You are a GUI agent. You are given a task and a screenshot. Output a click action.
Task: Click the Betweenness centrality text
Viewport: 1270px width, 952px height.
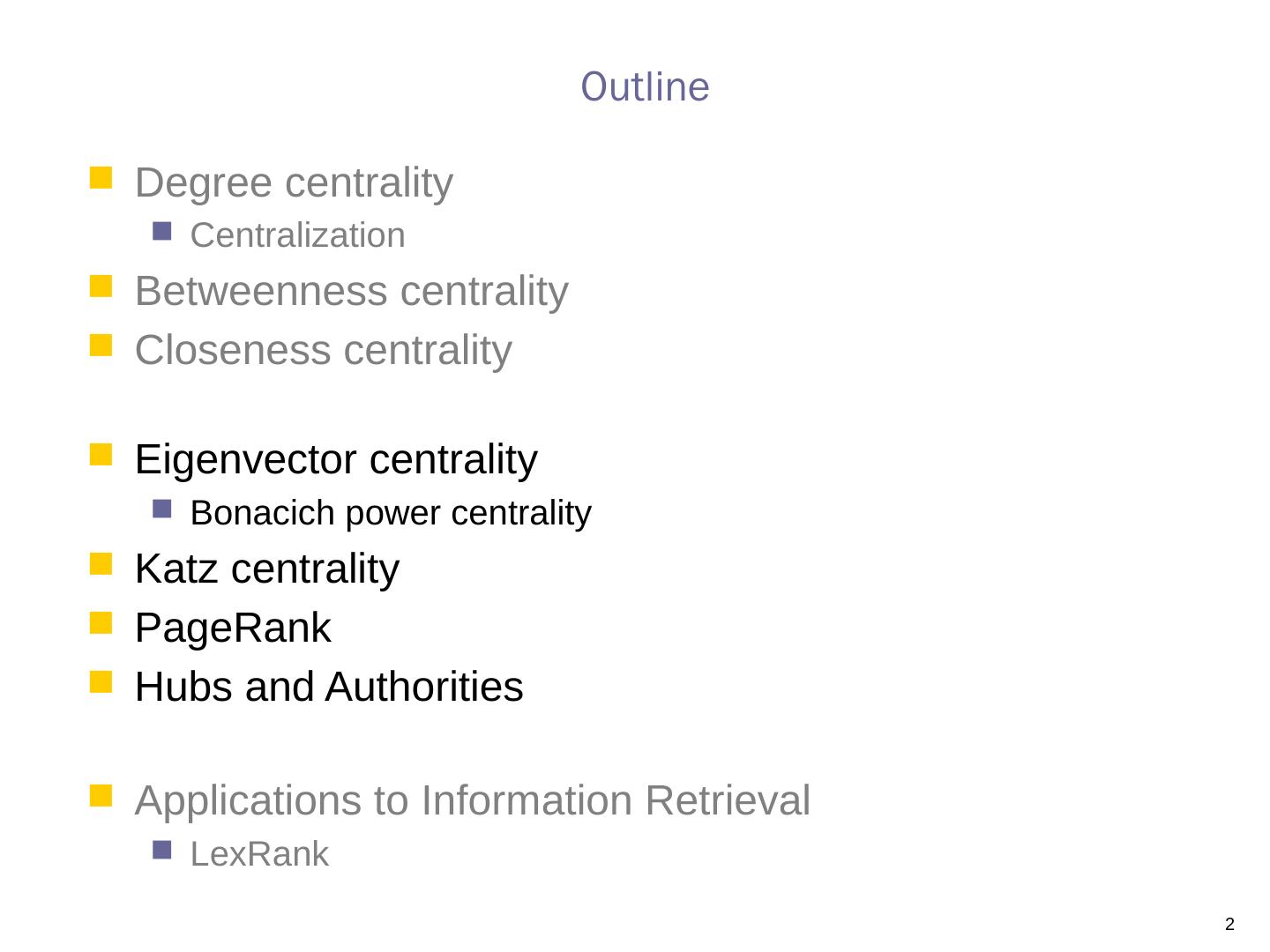pyautogui.click(x=351, y=292)
